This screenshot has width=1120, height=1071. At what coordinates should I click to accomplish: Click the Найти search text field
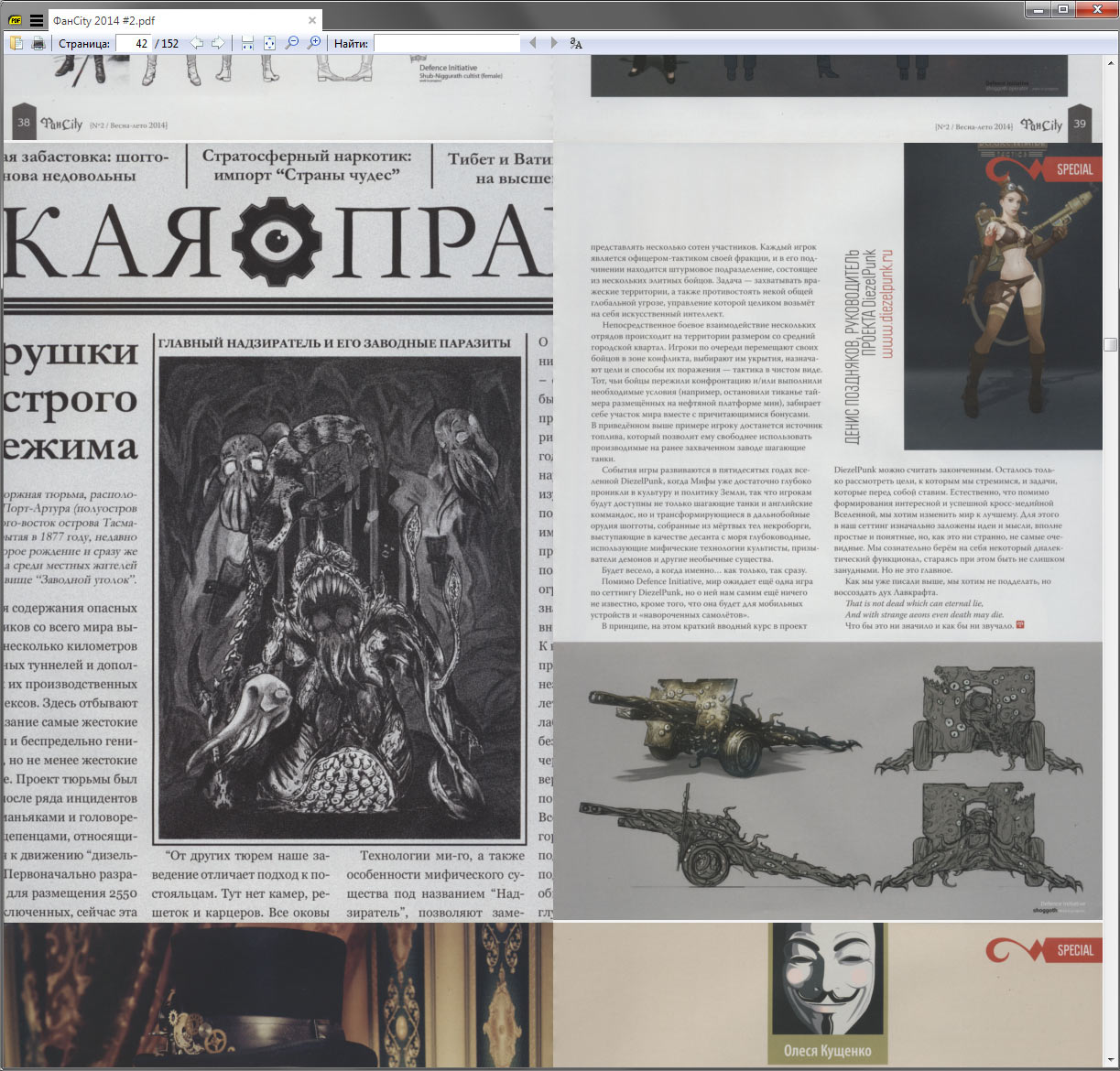447,43
